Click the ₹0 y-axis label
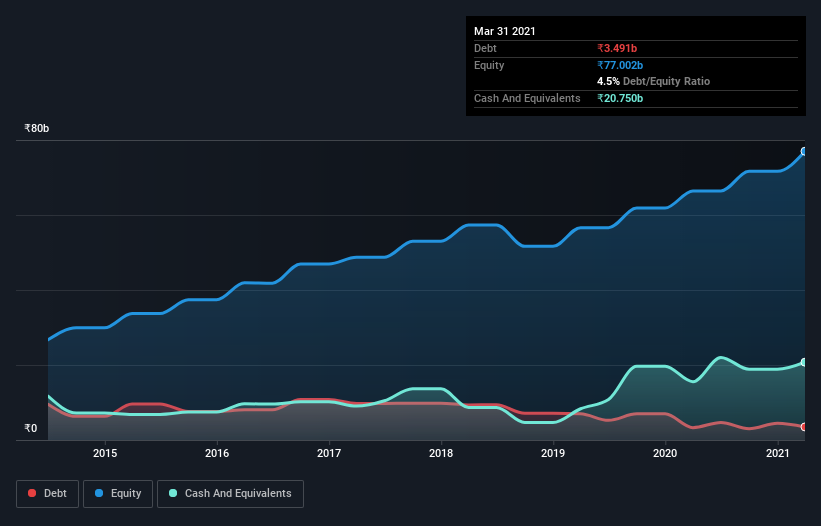The height and width of the screenshot is (526, 821). click(31, 428)
